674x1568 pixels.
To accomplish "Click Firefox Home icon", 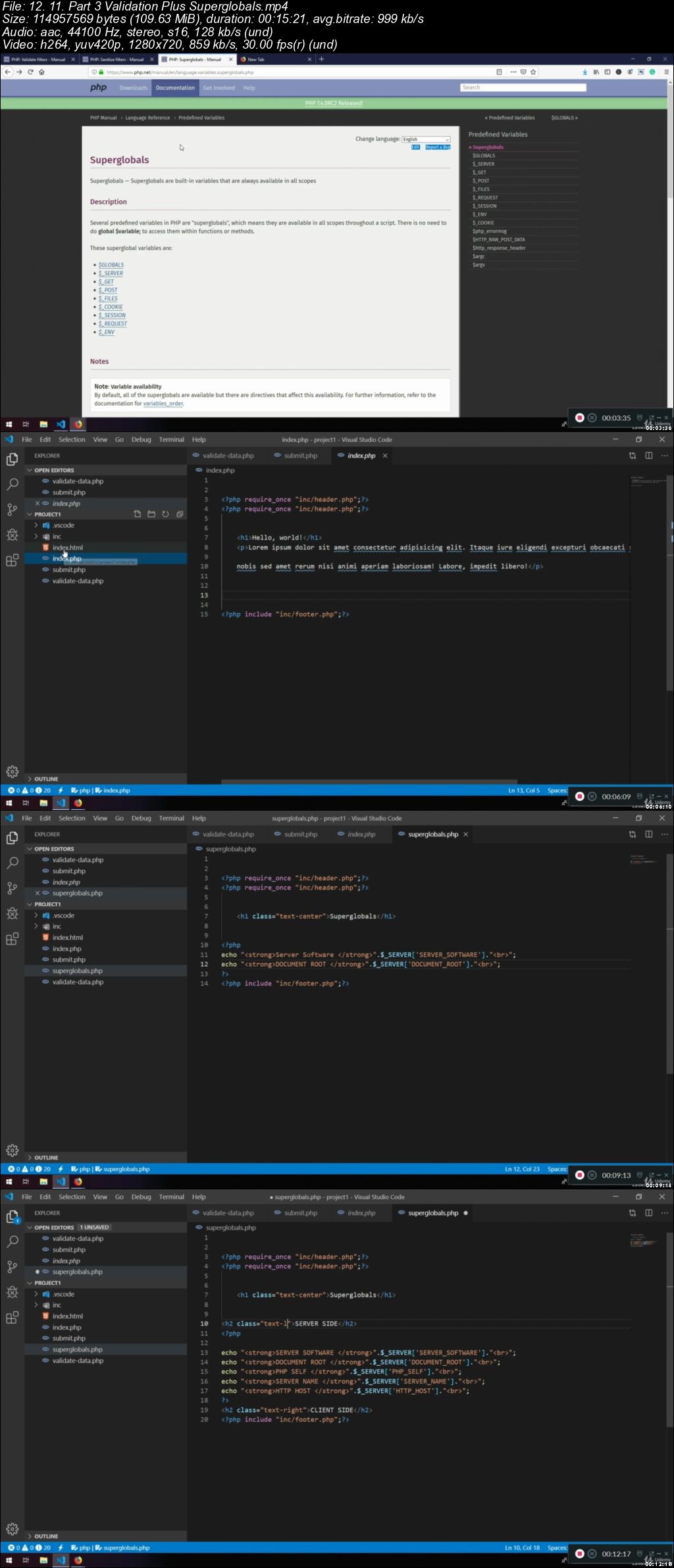I will pyautogui.click(x=41, y=72).
